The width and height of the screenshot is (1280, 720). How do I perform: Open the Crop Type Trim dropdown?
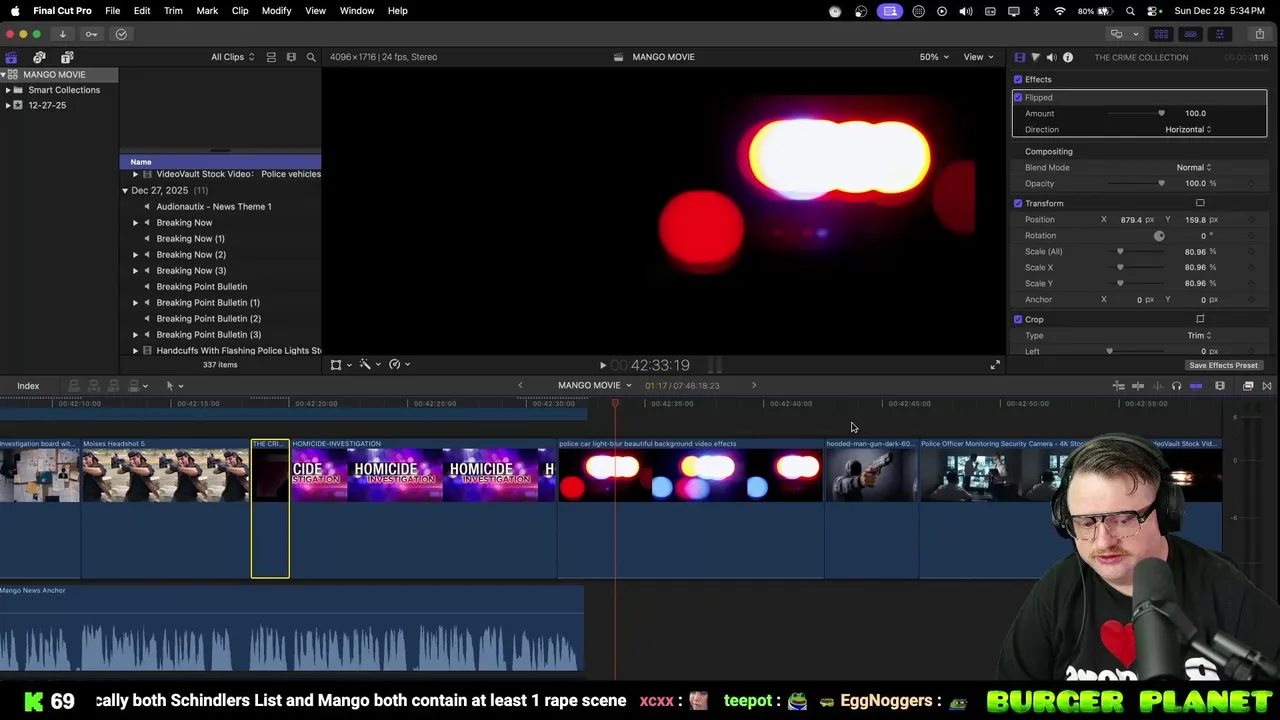[1200, 336]
